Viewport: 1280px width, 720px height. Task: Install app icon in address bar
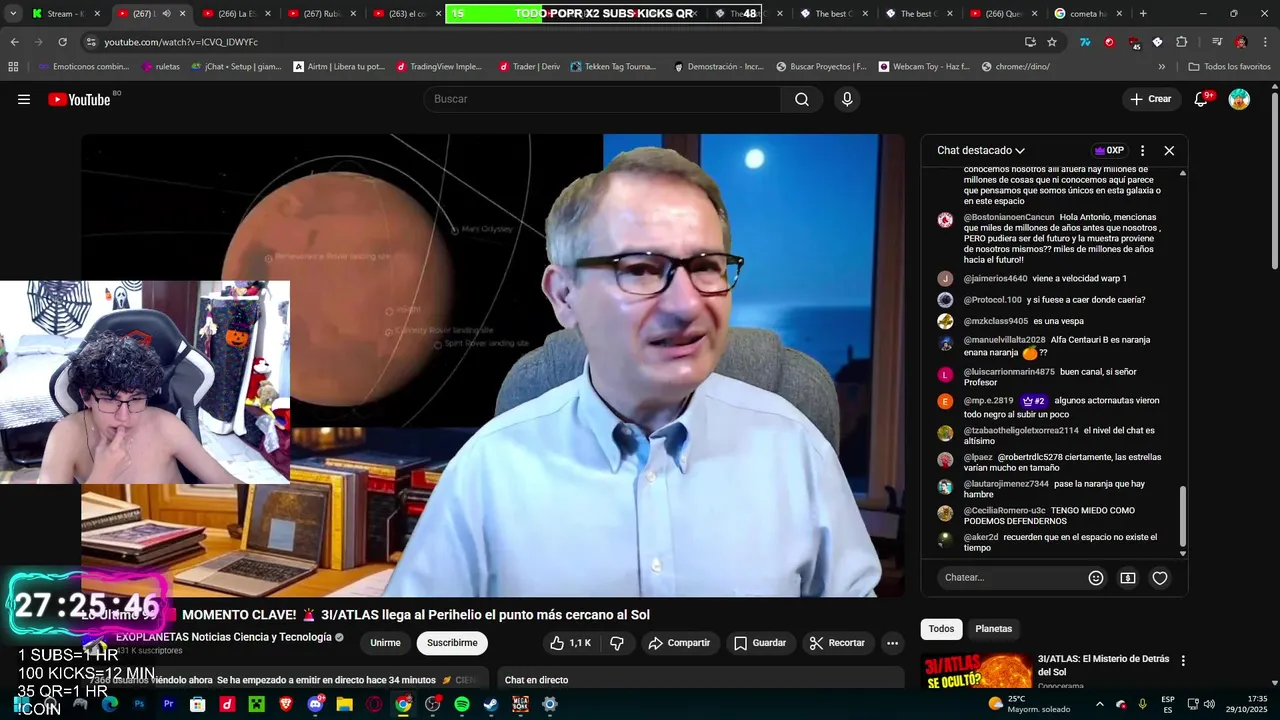click(1030, 42)
